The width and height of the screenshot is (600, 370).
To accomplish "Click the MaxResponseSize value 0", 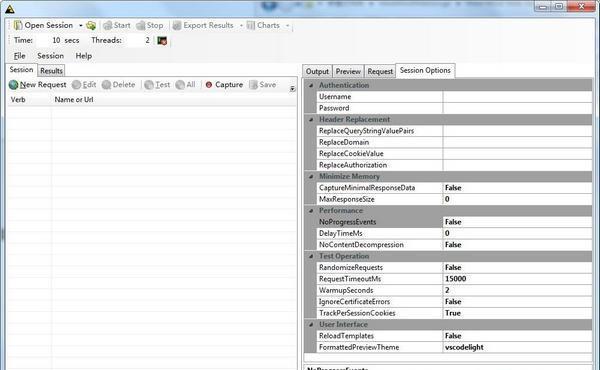I will click(517, 199).
